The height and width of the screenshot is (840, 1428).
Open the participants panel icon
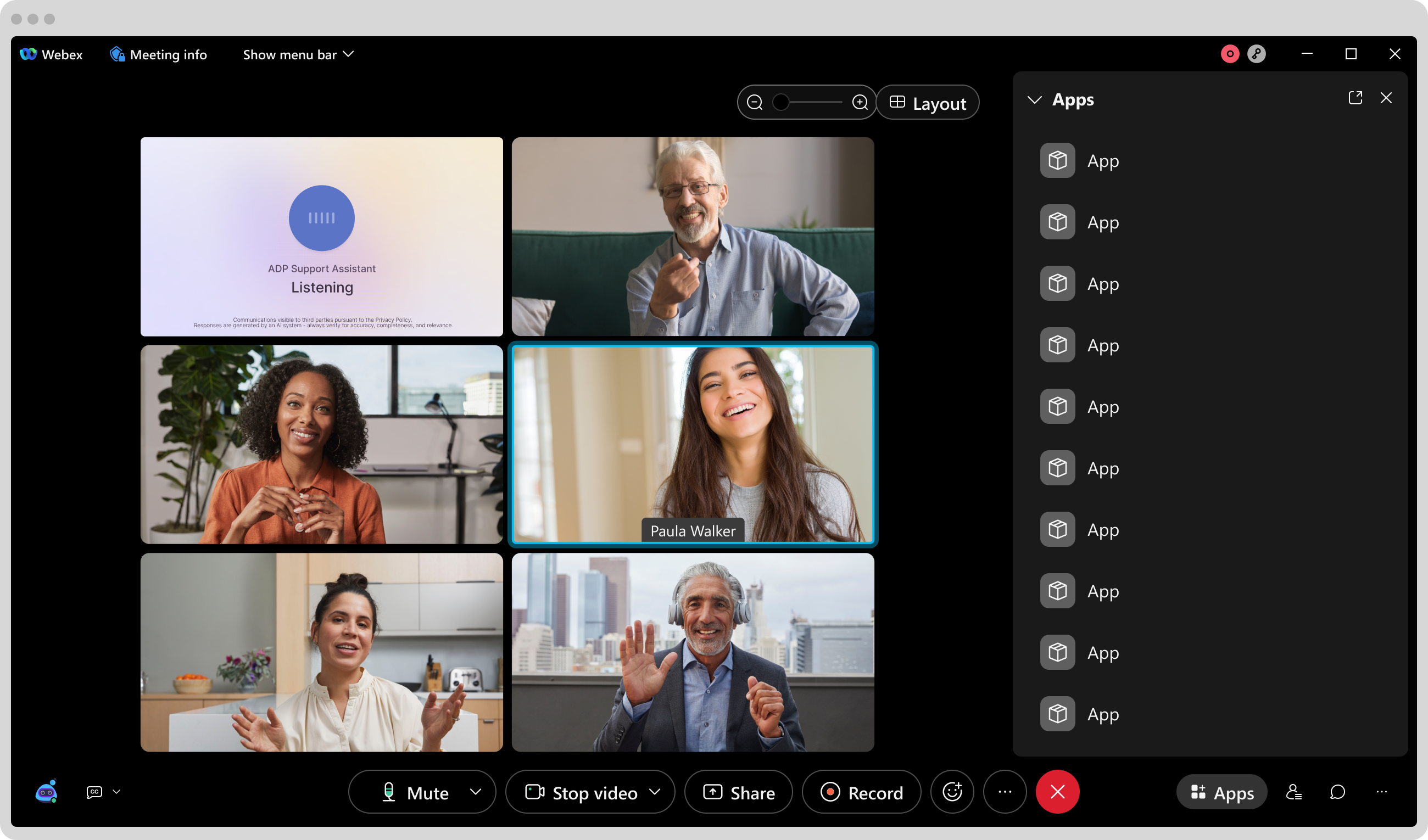tap(1293, 792)
